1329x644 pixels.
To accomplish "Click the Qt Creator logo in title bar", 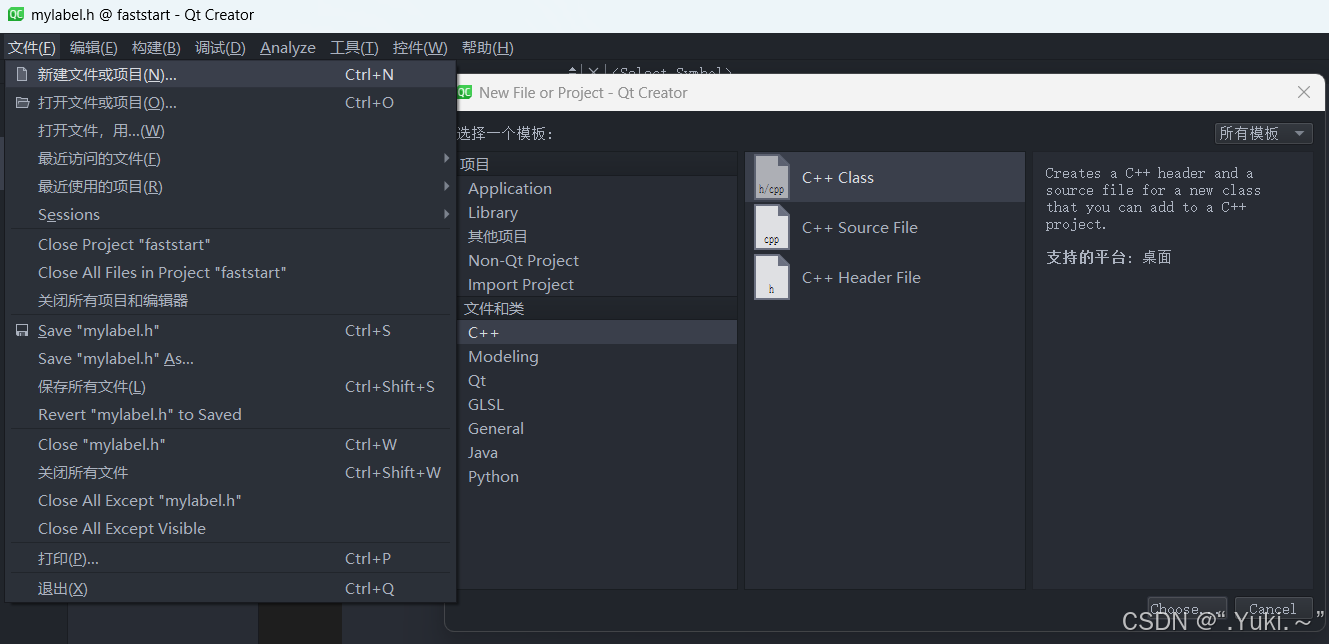I will pos(16,14).
